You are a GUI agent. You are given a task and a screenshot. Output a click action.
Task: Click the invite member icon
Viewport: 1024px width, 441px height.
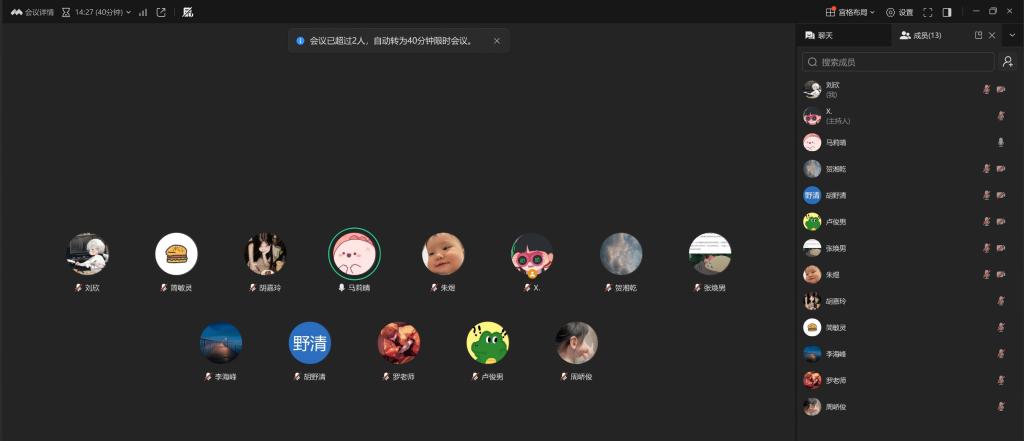(x=1007, y=62)
